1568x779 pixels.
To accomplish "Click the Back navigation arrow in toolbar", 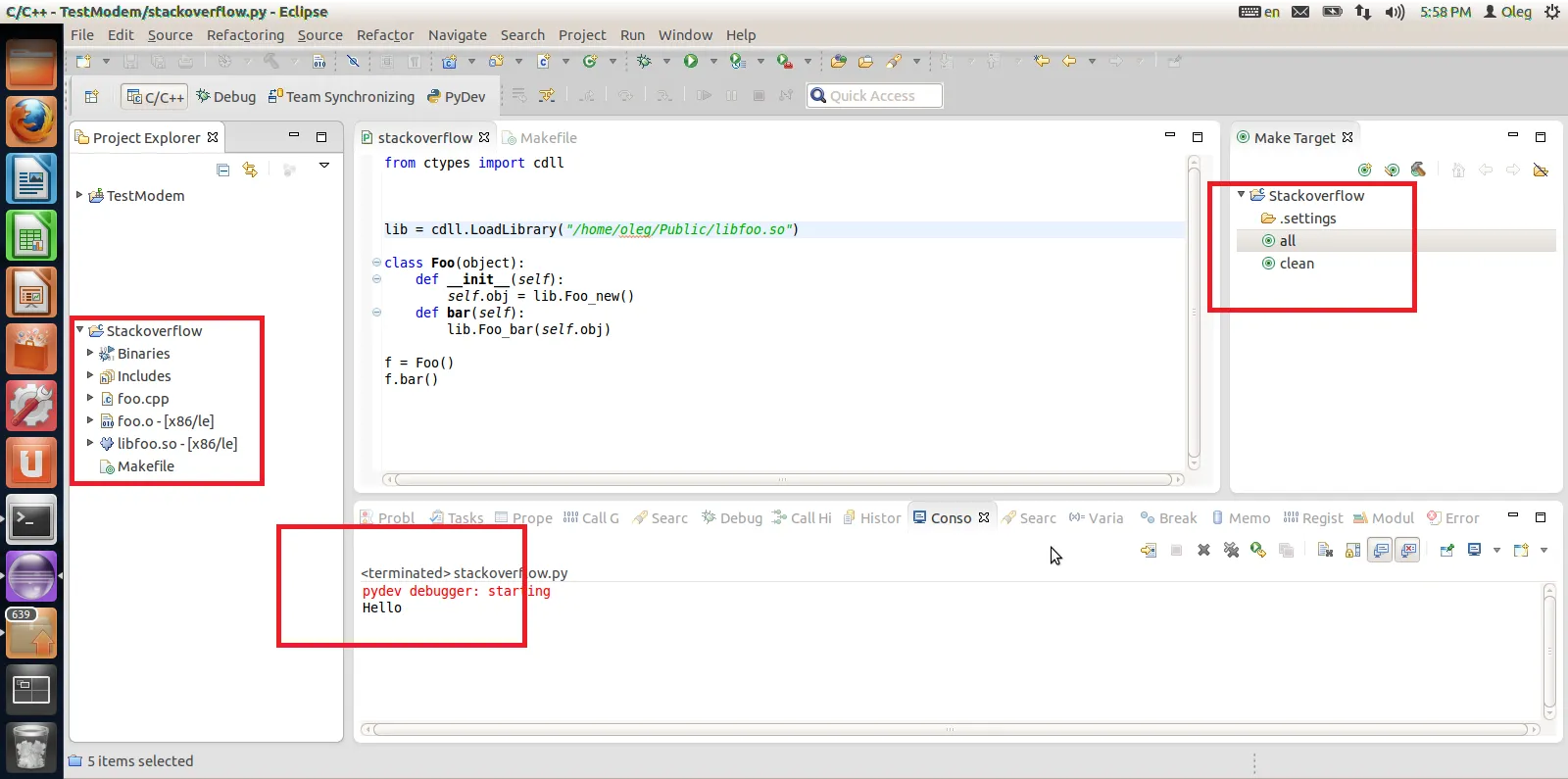I will pyautogui.click(x=1069, y=61).
